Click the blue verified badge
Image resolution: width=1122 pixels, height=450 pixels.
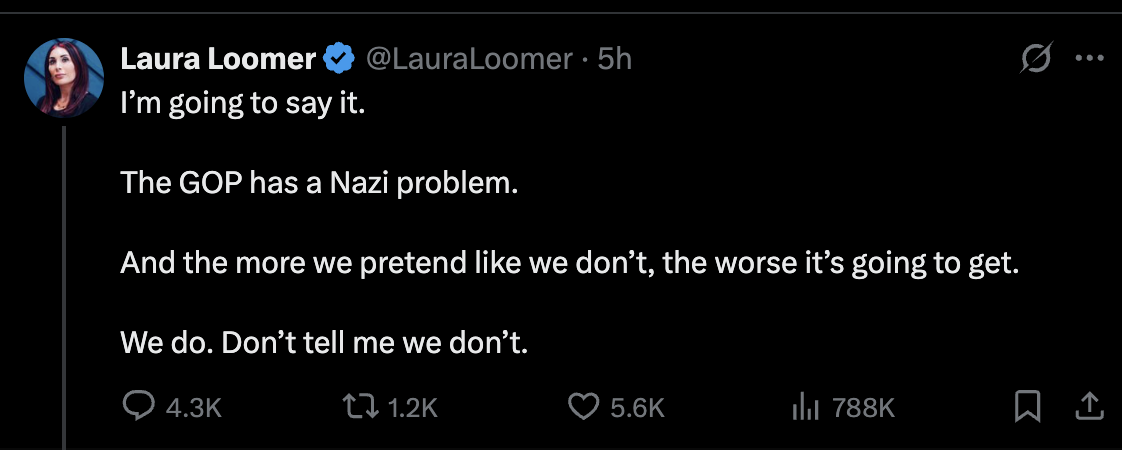(x=339, y=60)
